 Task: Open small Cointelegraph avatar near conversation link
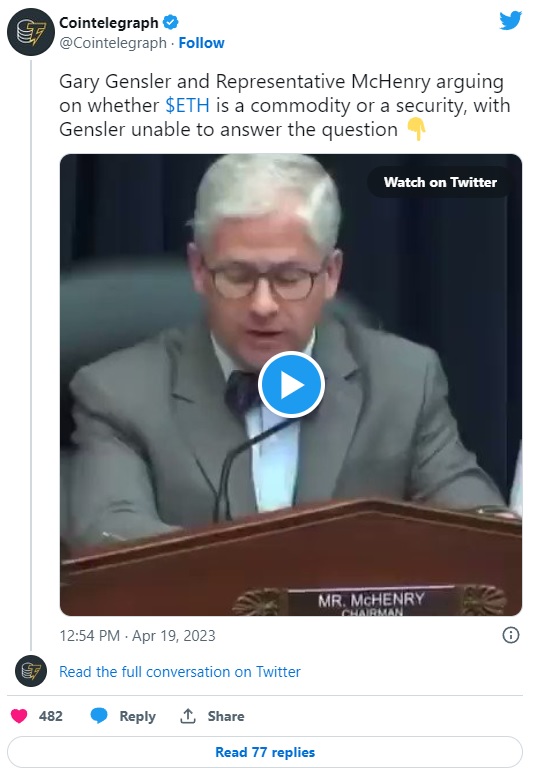click(x=30, y=671)
